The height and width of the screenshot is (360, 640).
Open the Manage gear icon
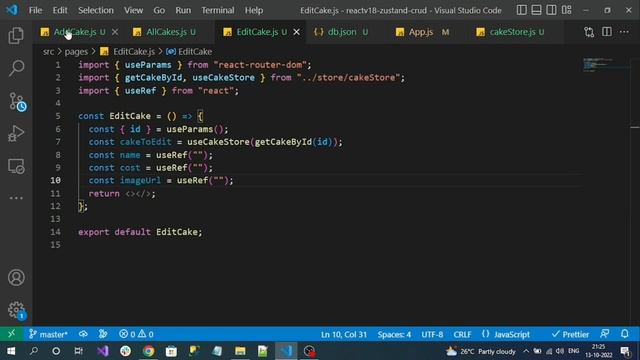(16, 310)
